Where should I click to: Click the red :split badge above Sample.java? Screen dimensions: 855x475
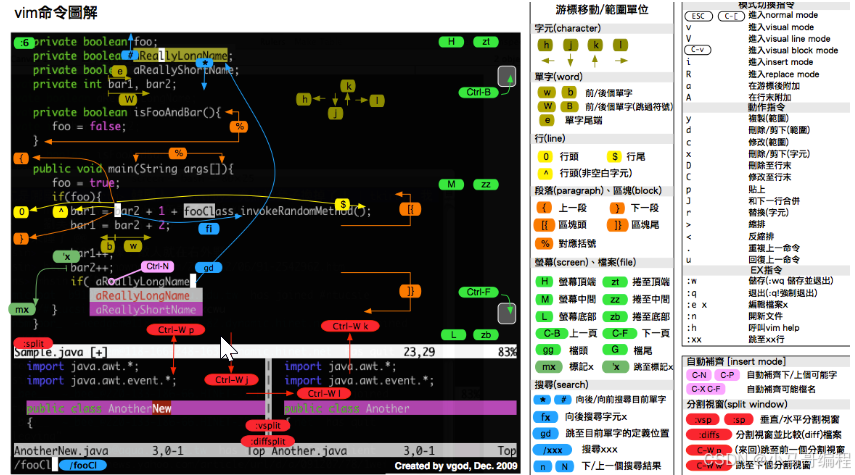pos(34,343)
